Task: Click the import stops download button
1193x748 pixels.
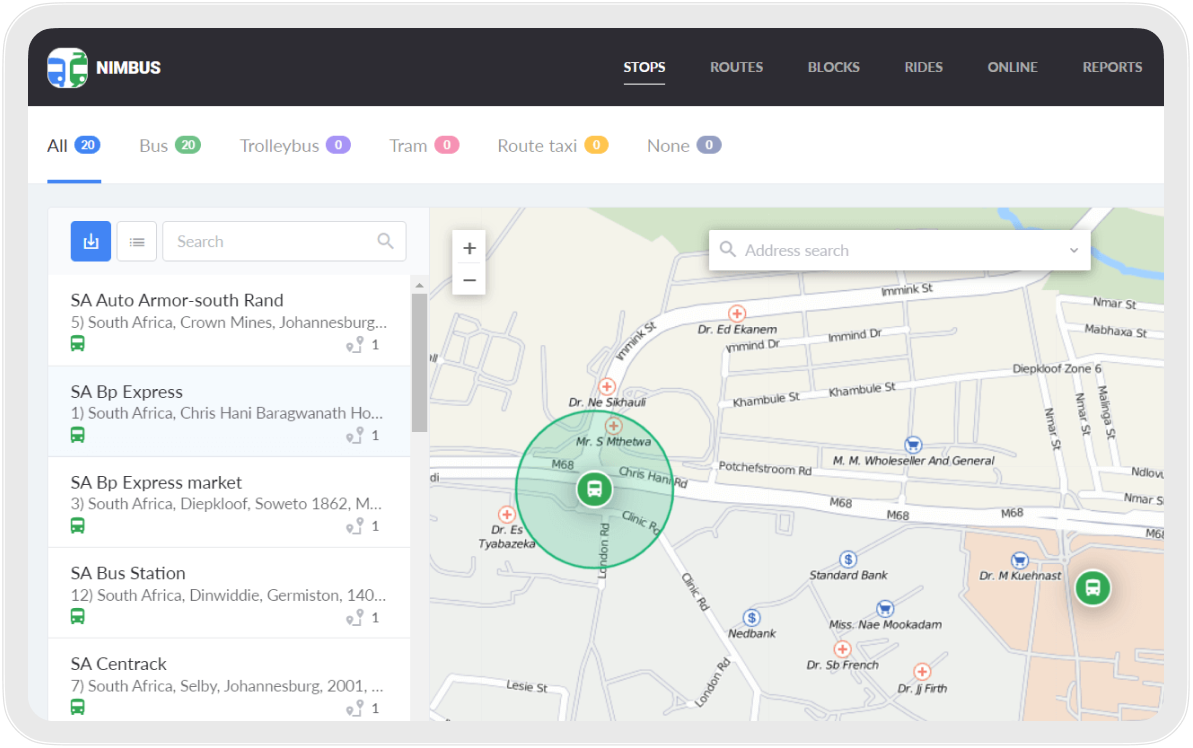Action: (x=90, y=241)
